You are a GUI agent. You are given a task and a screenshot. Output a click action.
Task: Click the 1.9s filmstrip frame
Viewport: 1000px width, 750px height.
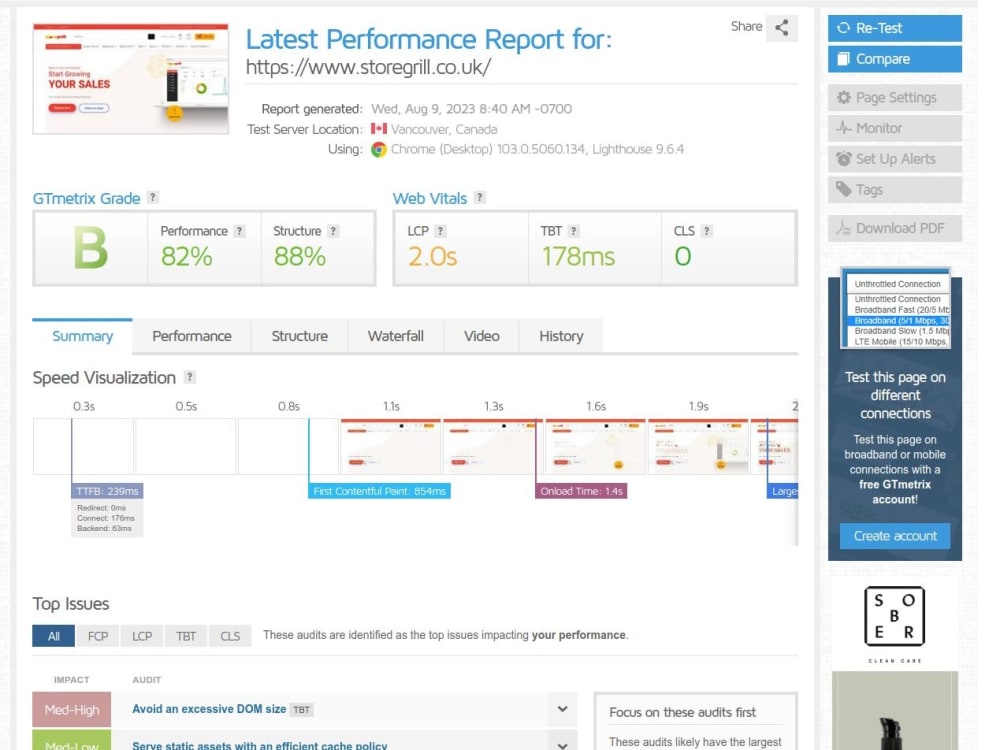698,446
